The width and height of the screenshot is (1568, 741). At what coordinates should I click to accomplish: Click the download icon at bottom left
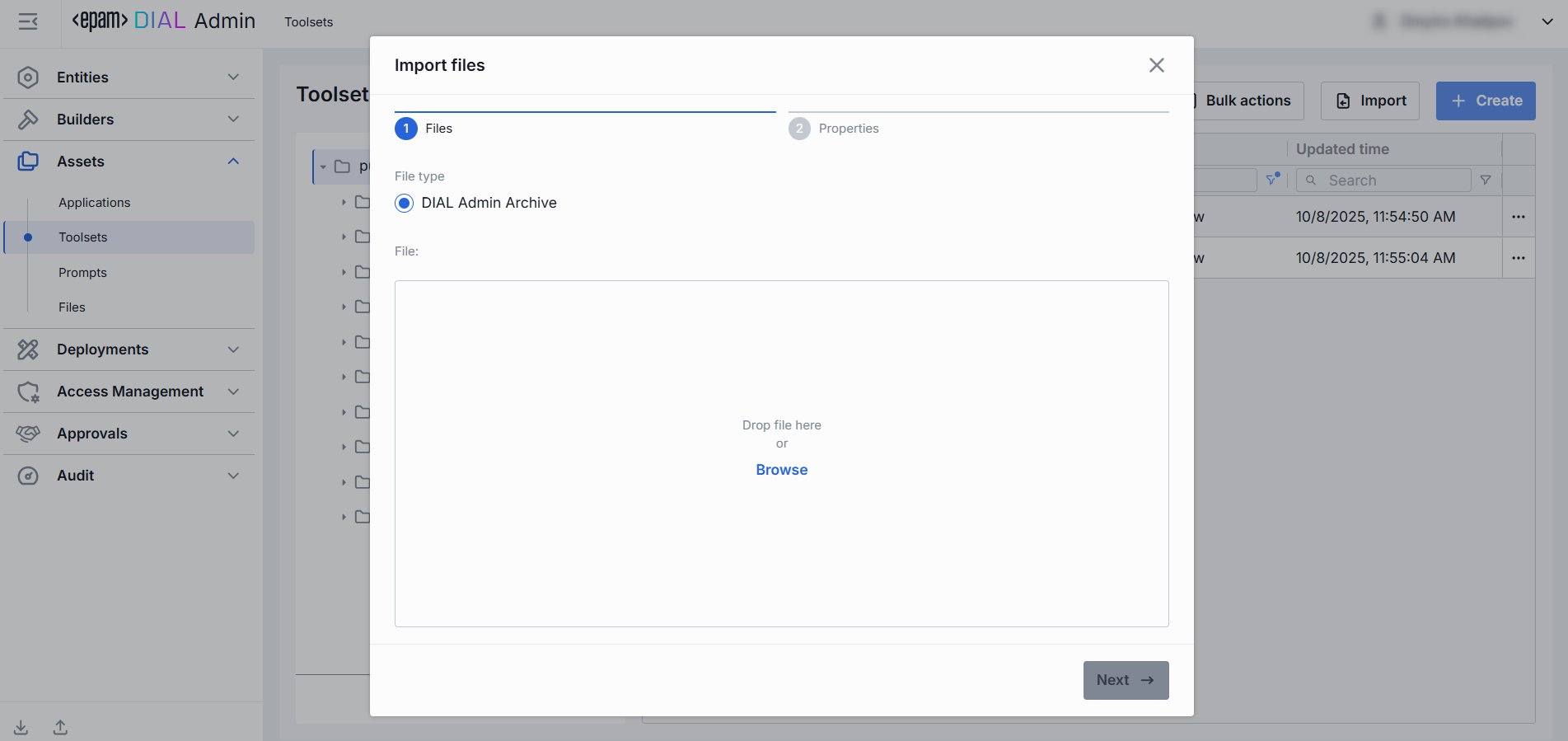click(21, 728)
